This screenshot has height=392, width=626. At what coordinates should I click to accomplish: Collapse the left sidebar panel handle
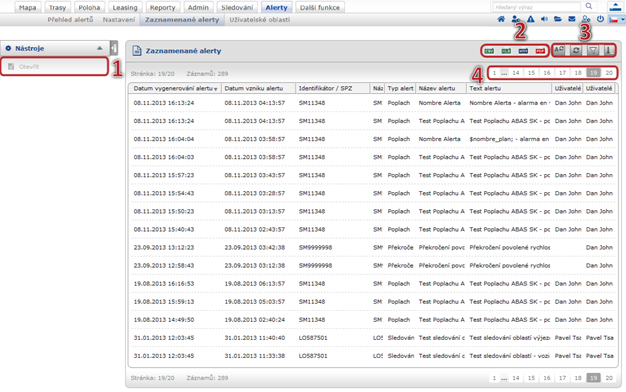tap(114, 48)
